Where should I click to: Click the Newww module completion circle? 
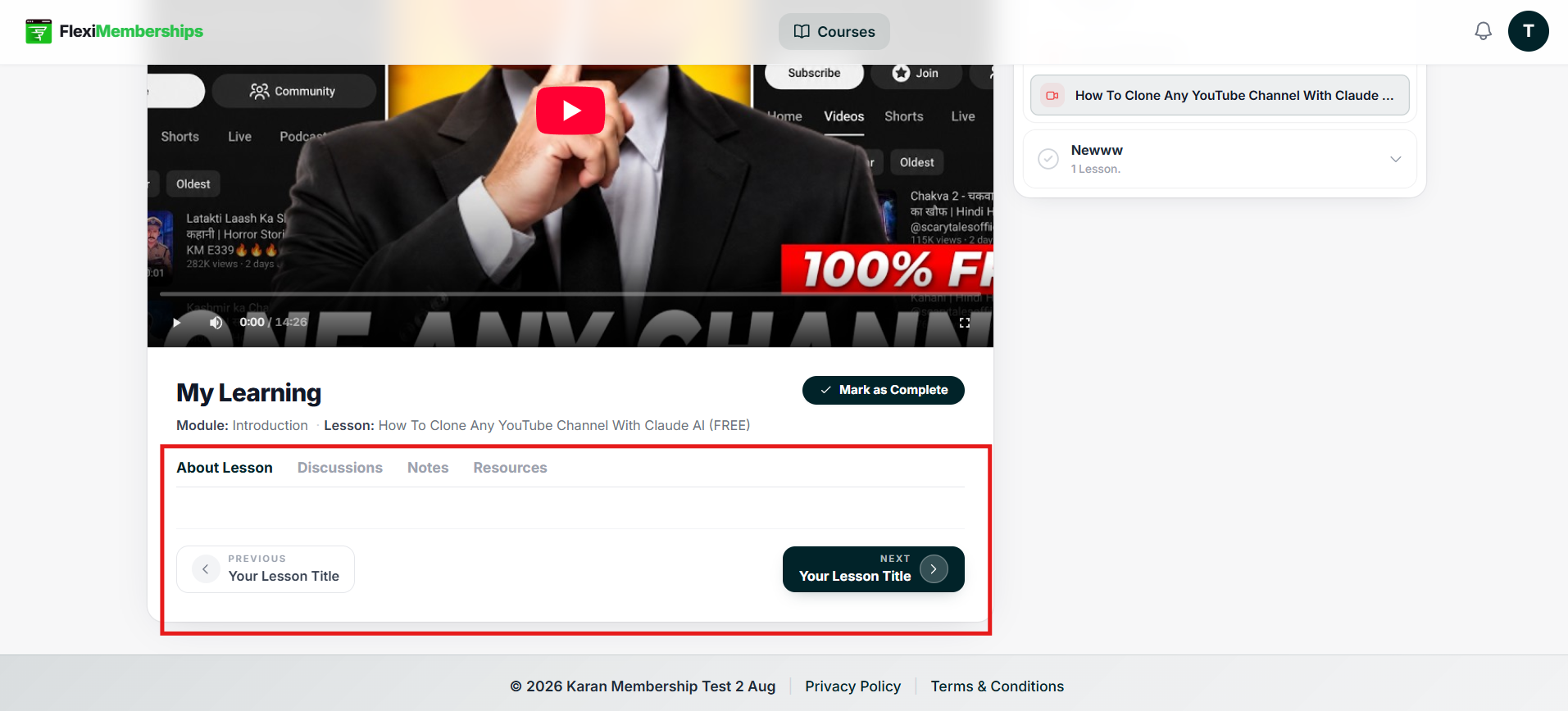tap(1048, 159)
